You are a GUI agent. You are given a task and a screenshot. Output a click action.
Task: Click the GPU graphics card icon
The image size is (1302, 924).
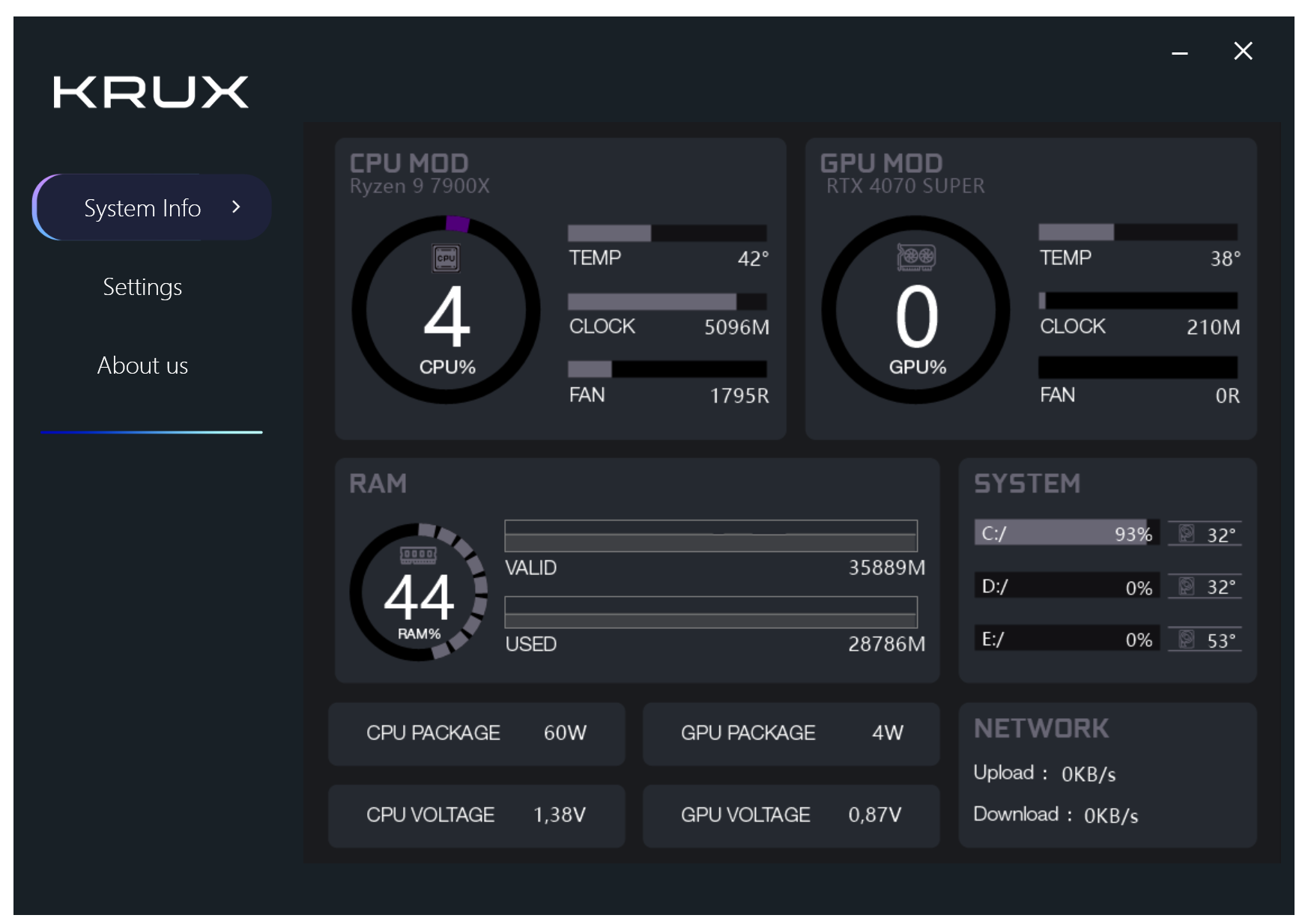coord(916,257)
